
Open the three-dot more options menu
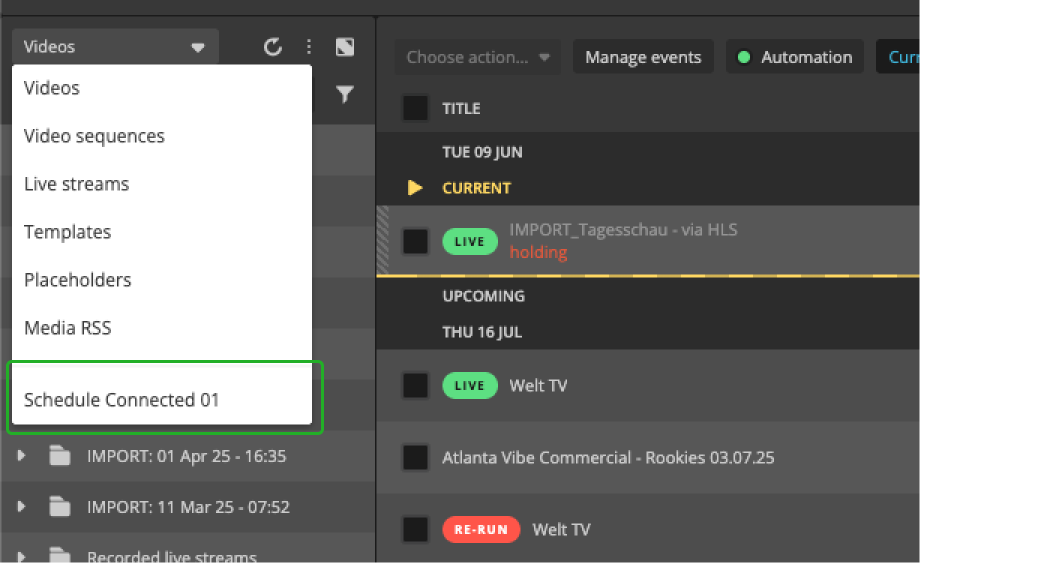(309, 47)
